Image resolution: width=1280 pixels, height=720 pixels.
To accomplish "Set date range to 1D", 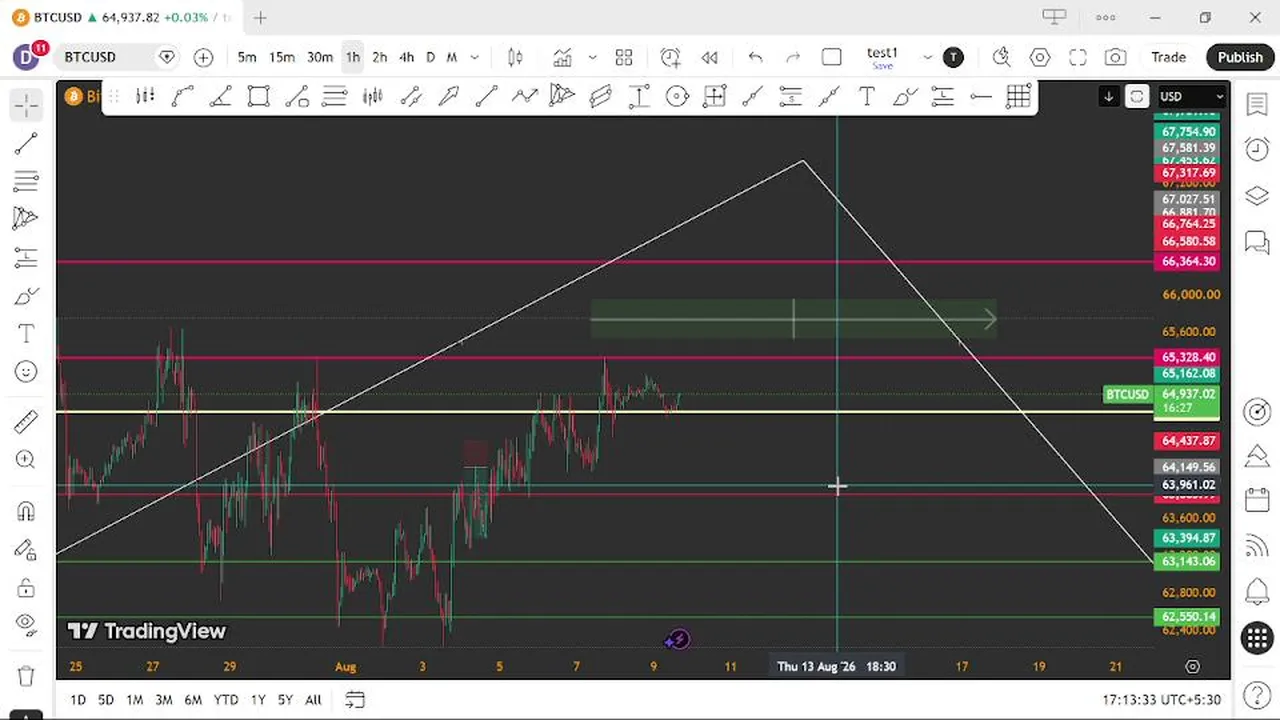I will tap(78, 700).
